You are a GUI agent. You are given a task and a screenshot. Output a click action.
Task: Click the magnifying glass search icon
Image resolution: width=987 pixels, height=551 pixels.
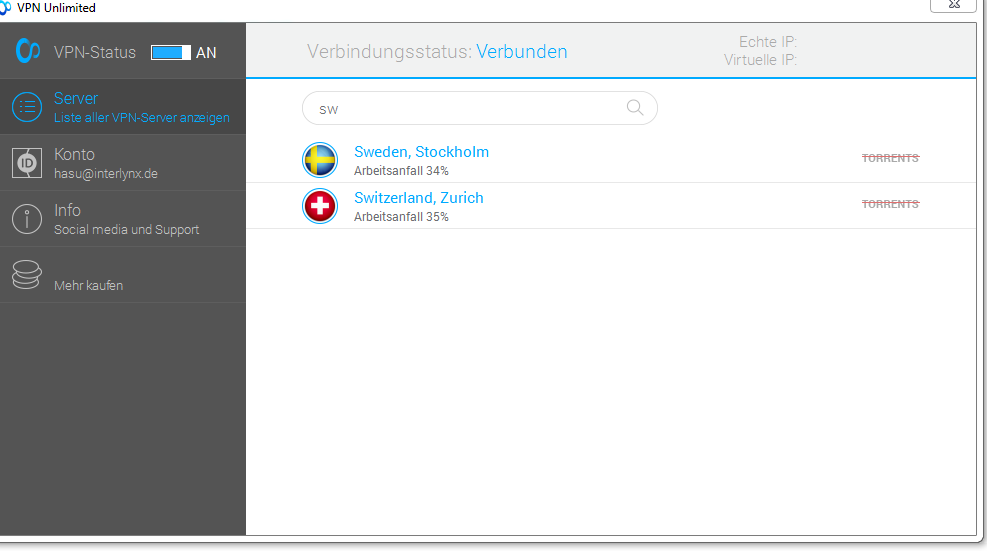click(x=635, y=108)
